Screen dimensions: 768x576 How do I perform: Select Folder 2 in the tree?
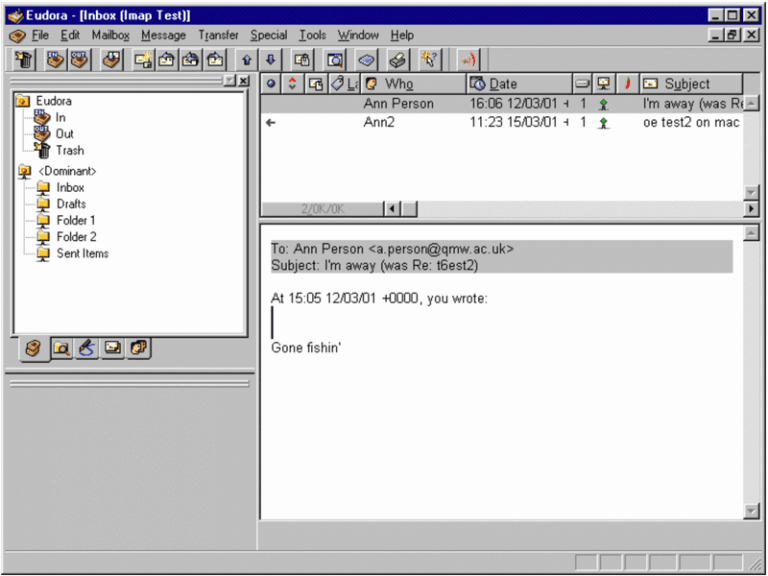(76, 237)
